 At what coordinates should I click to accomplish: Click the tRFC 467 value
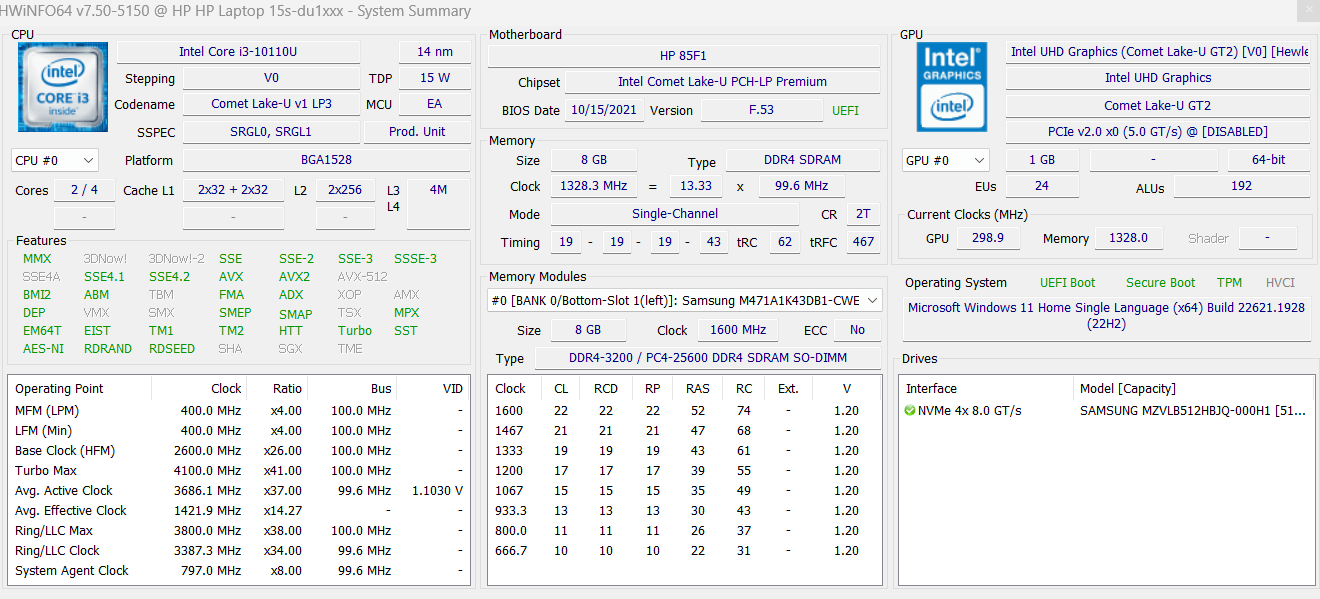pos(863,242)
